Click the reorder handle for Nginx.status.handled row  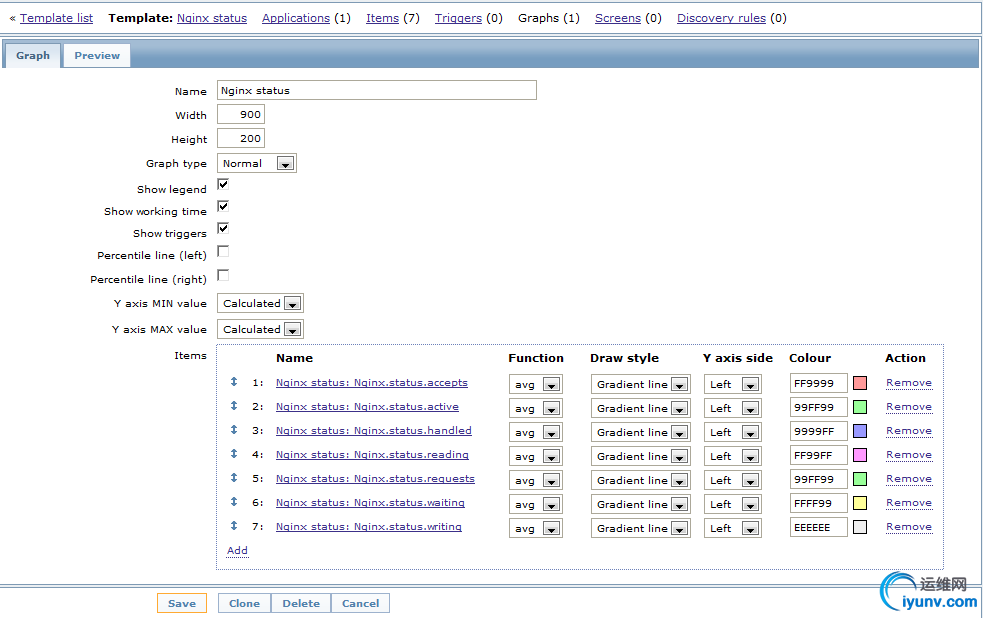[234, 429]
